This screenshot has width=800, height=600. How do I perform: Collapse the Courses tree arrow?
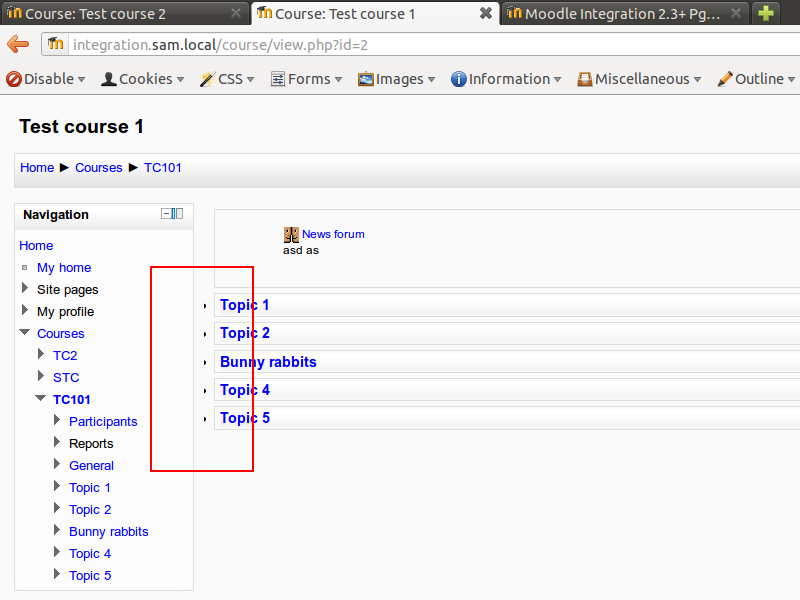coord(24,332)
